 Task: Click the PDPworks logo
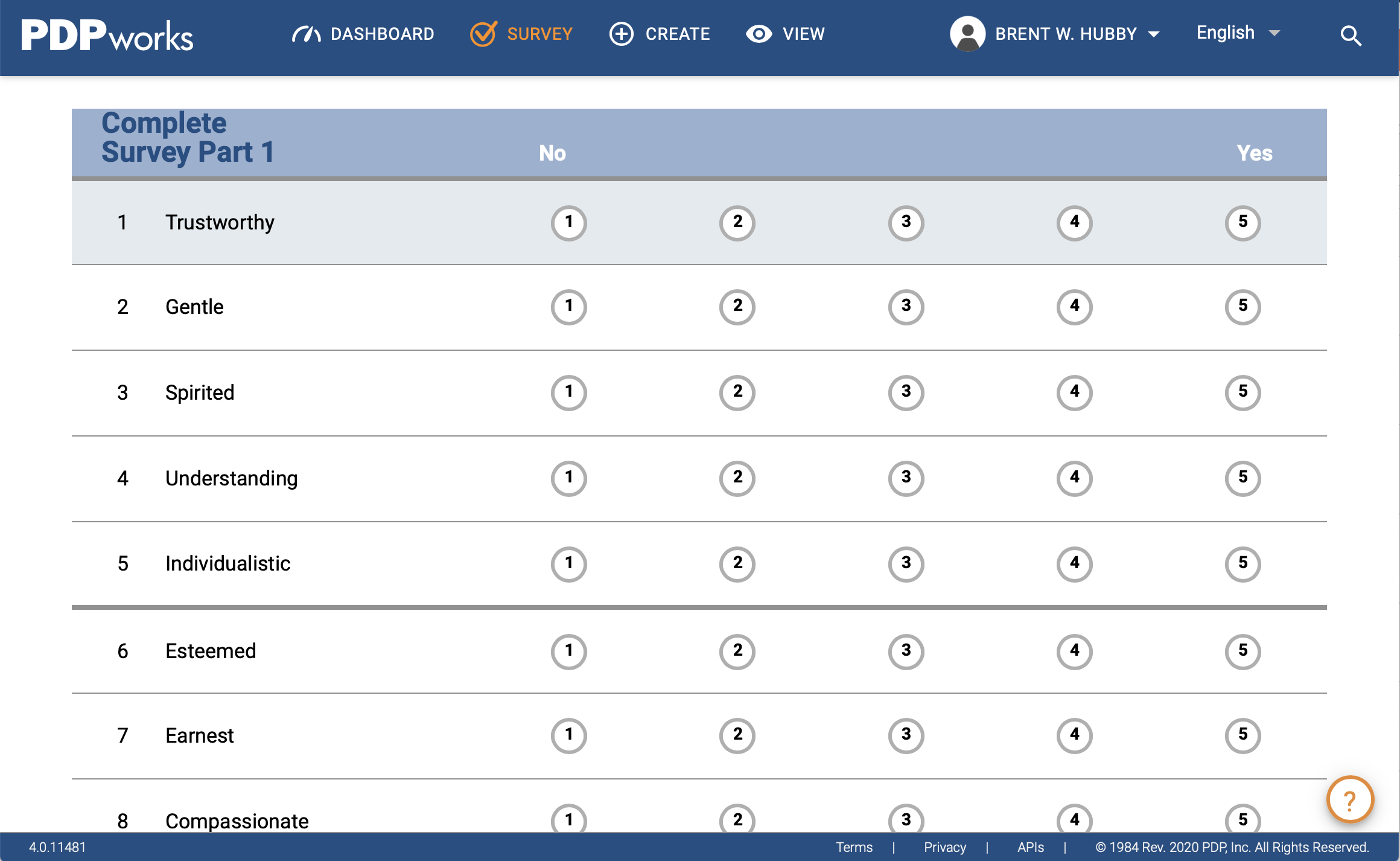point(107,35)
